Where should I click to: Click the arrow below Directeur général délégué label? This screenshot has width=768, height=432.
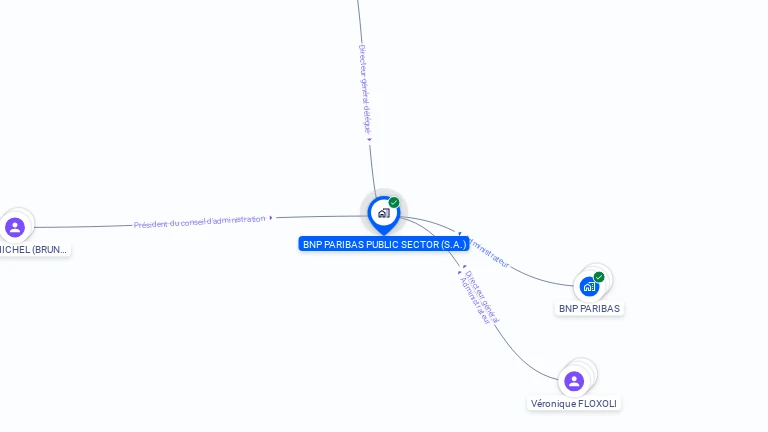pyautogui.click(x=370, y=140)
